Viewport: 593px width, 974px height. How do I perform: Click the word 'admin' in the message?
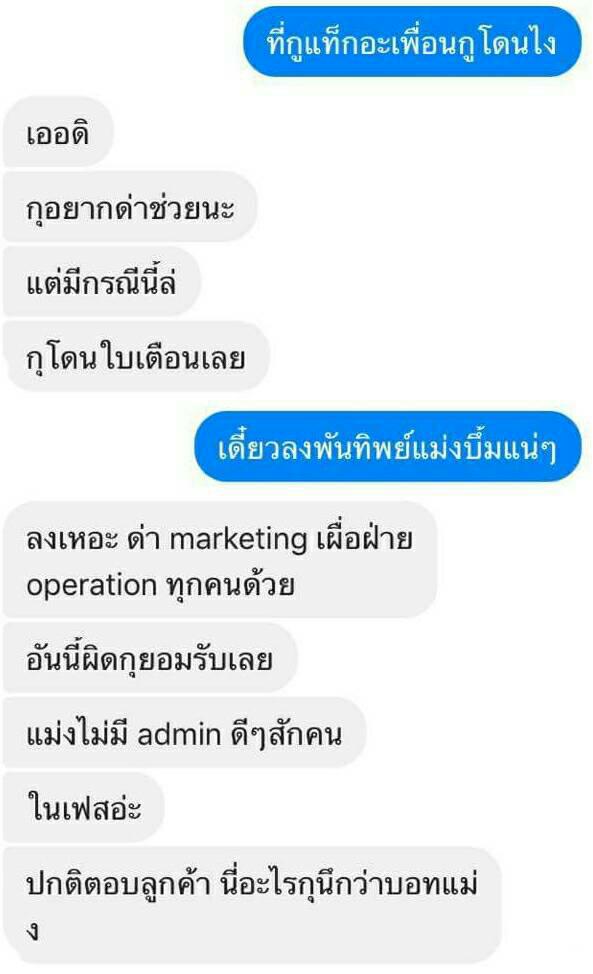179,735
